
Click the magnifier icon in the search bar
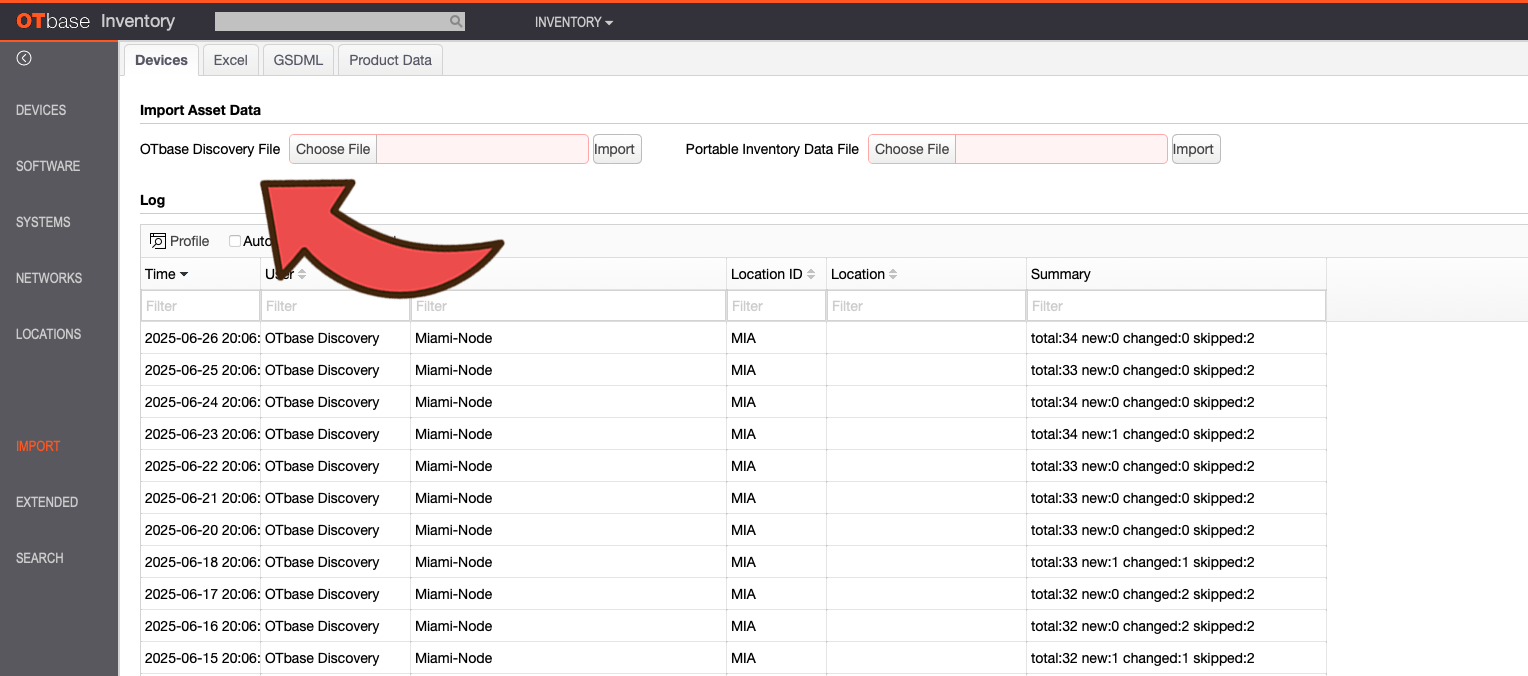[x=455, y=20]
